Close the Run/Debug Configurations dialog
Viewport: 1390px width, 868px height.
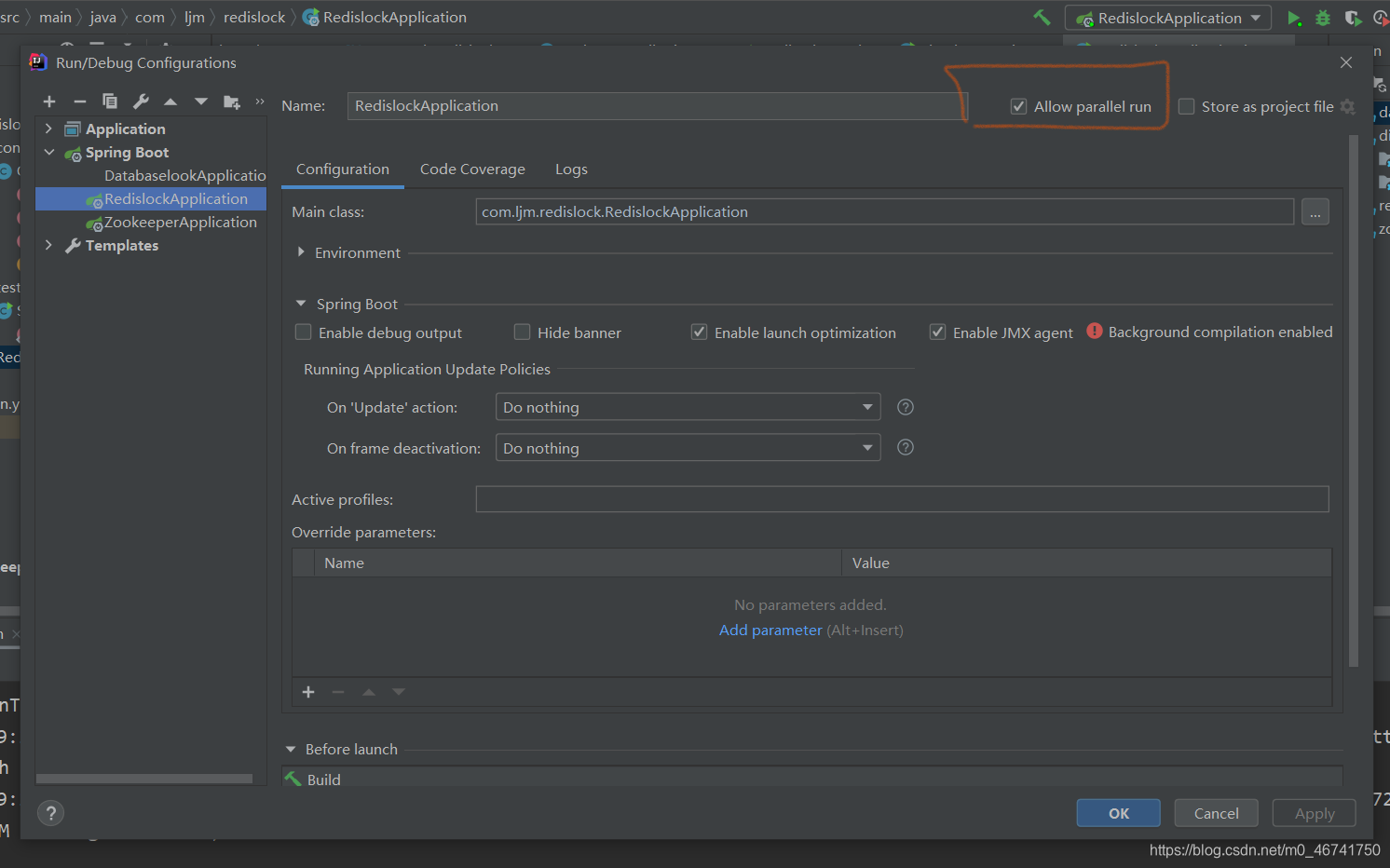click(x=1346, y=62)
